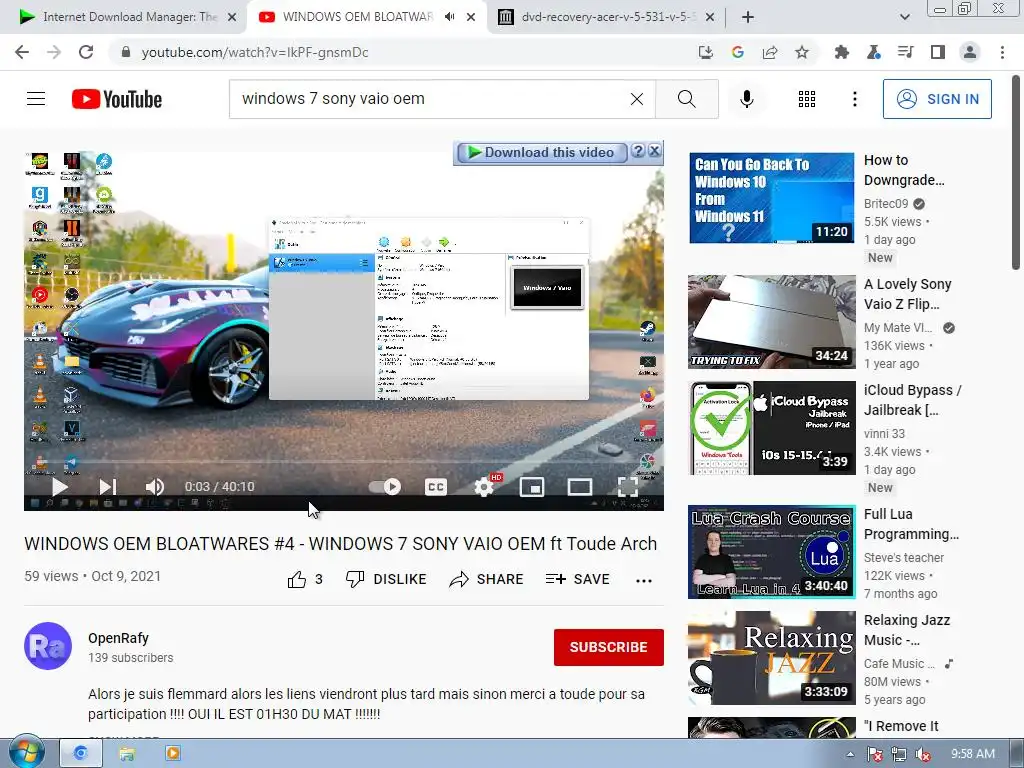
Task: Open the OpenRafy channel avatar
Action: [48, 646]
